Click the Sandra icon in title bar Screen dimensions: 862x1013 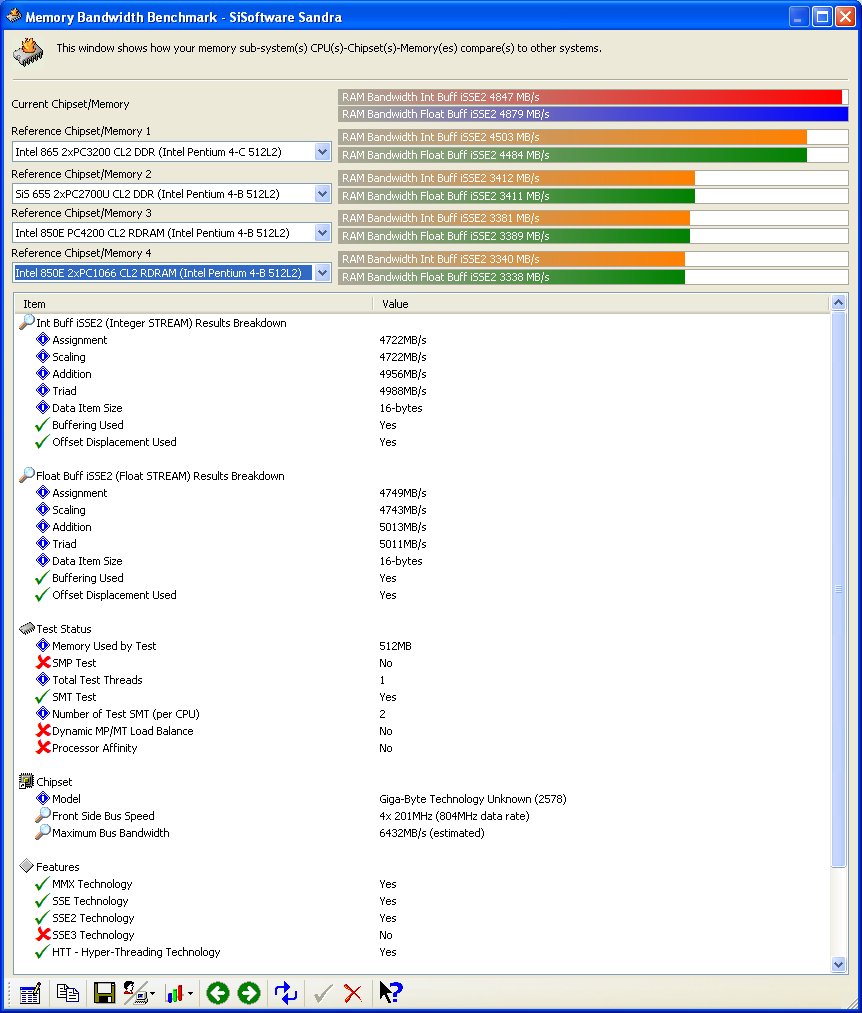point(13,16)
